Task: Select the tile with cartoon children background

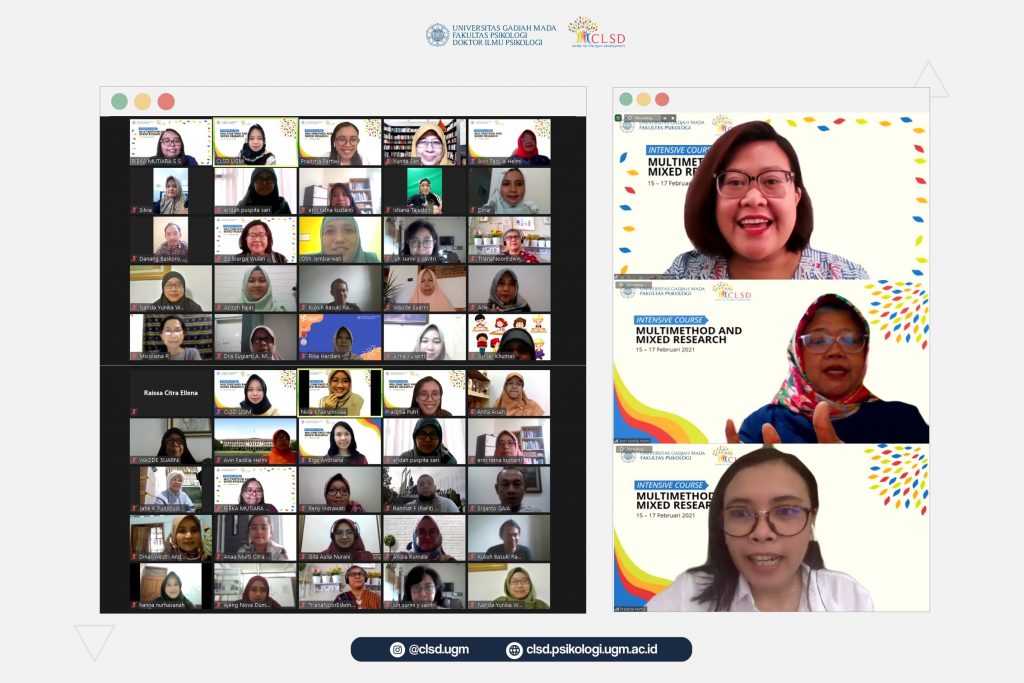Action: (509, 337)
